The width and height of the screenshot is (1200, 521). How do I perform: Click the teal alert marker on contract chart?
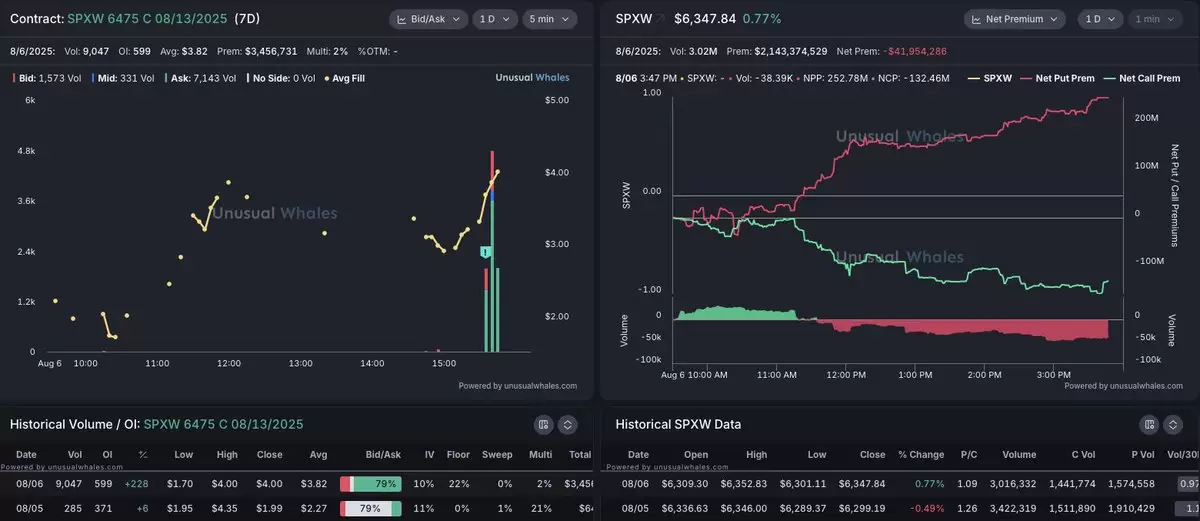[x=485, y=252]
